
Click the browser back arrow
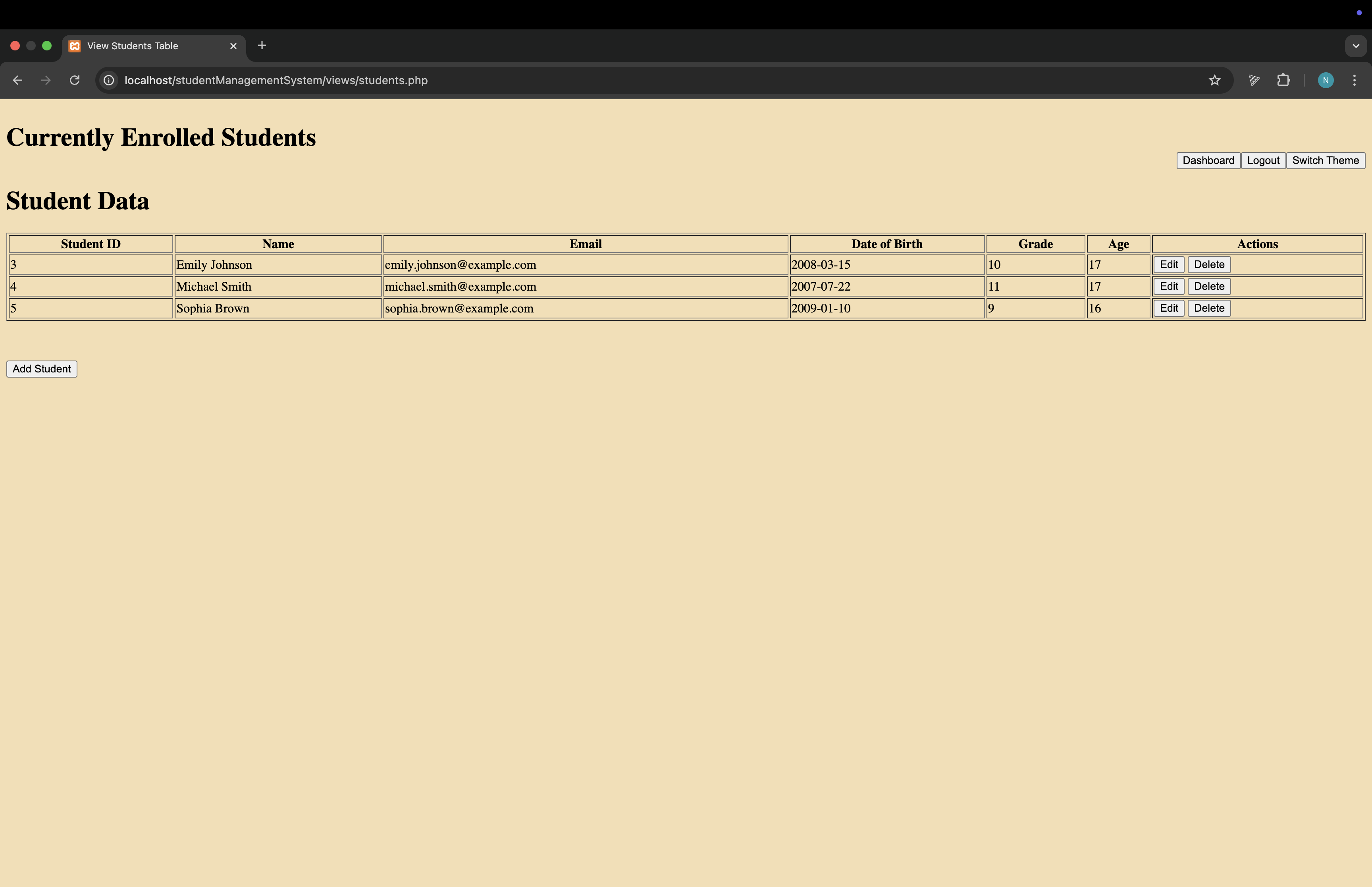[x=17, y=80]
